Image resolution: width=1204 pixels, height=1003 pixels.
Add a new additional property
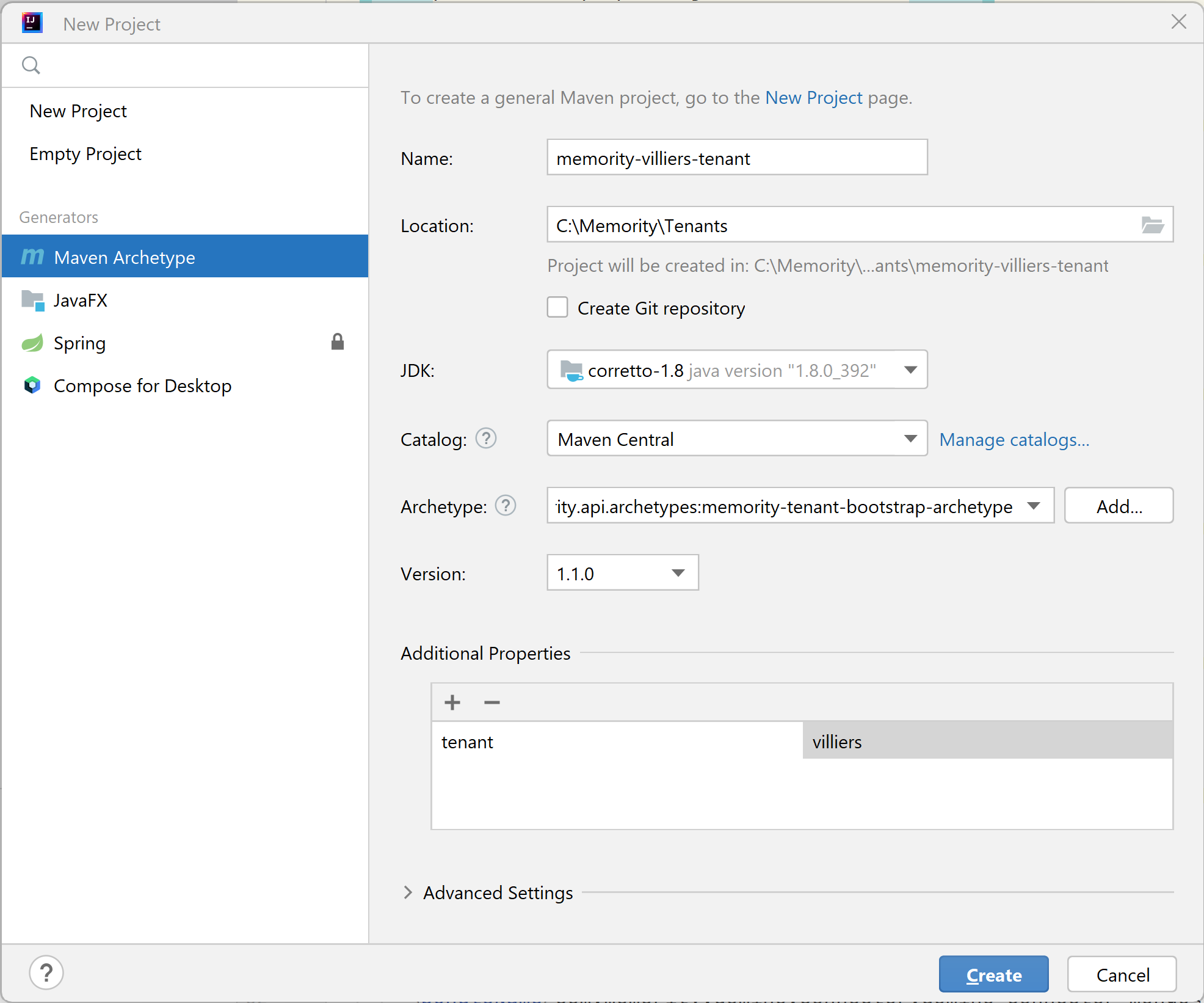coord(452,702)
